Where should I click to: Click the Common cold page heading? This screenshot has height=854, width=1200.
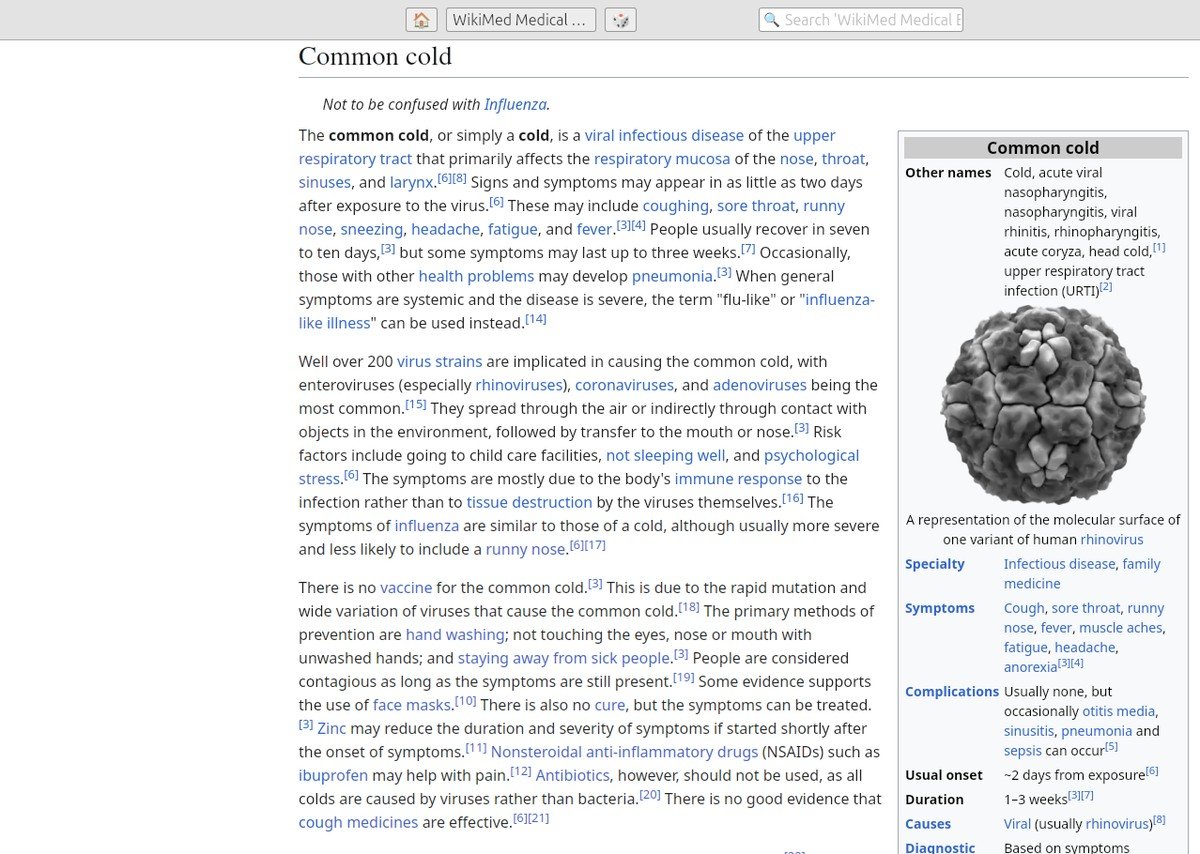tap(375, 57)
